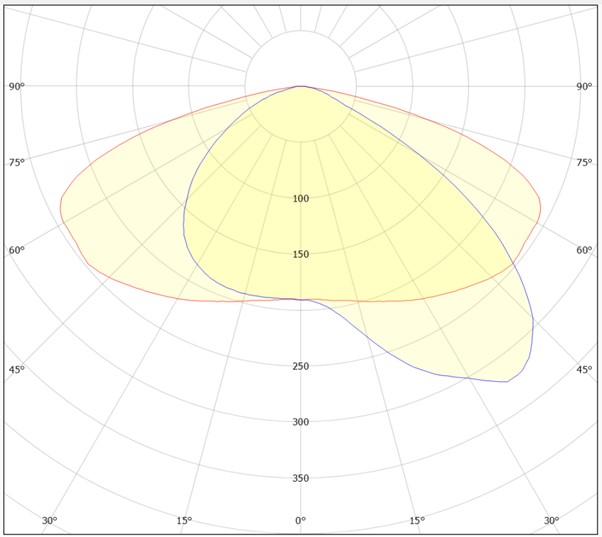Select the 45° label on the left edge
The width and height of the screenshot is (602, 537).
(x=17, y=370)
